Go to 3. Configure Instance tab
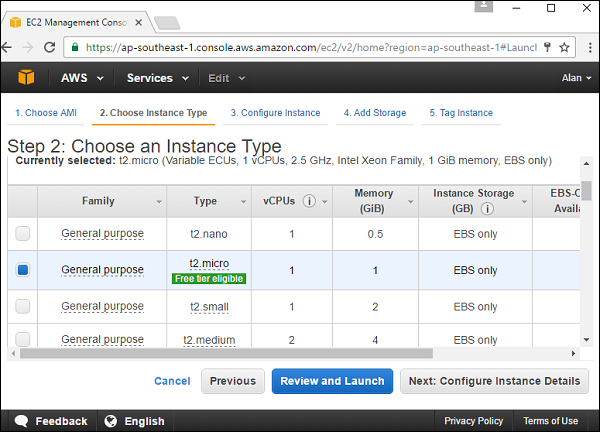 pyautogui.click(x=275, y=113)
